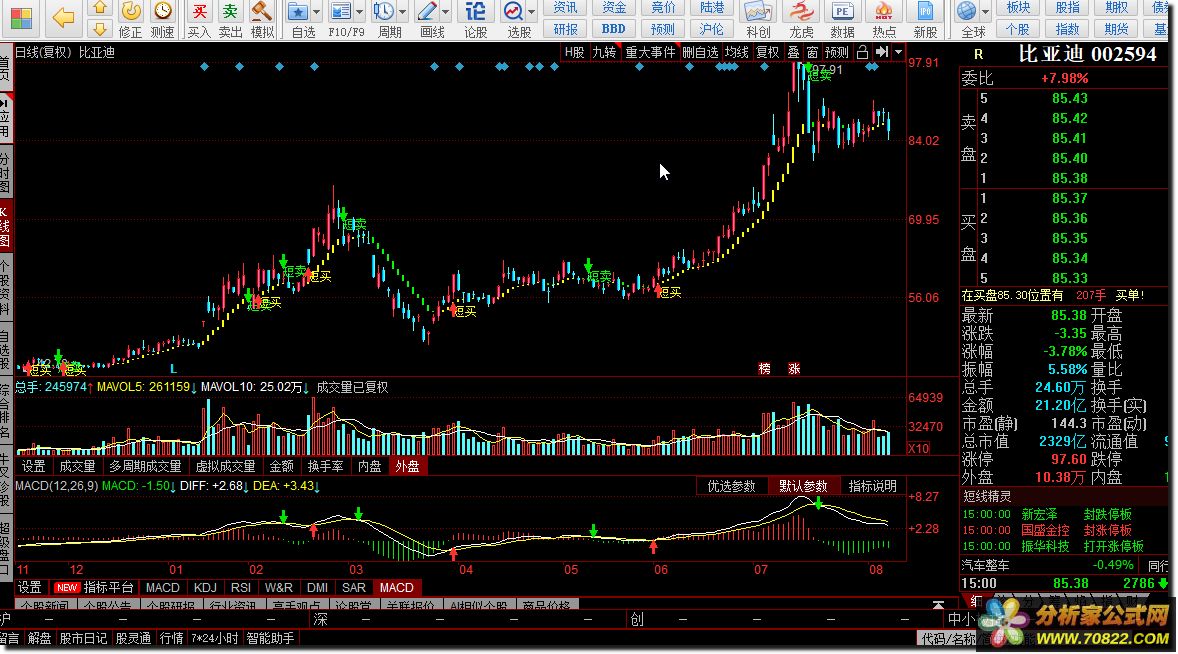
Task: Open the K线图 sidebar tab
Action: pos(5,228)
